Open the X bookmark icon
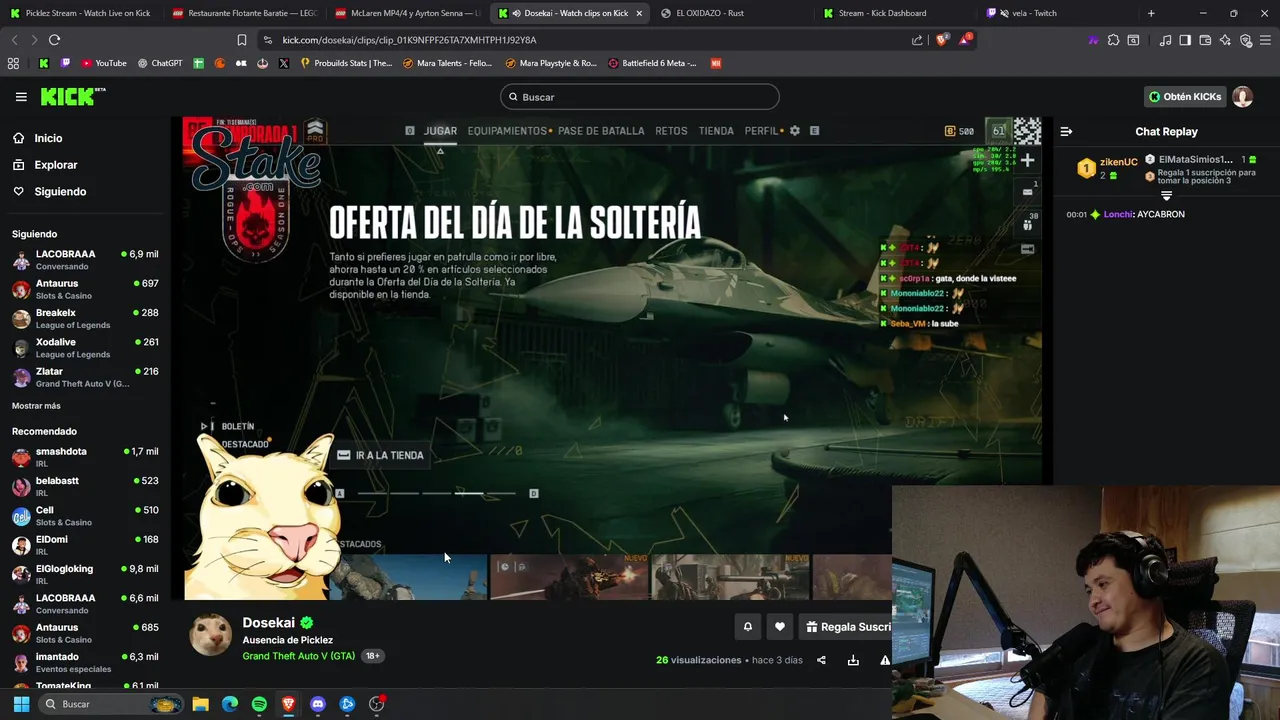The height and width of the screenshot is (720, 1280). [284, 63]
